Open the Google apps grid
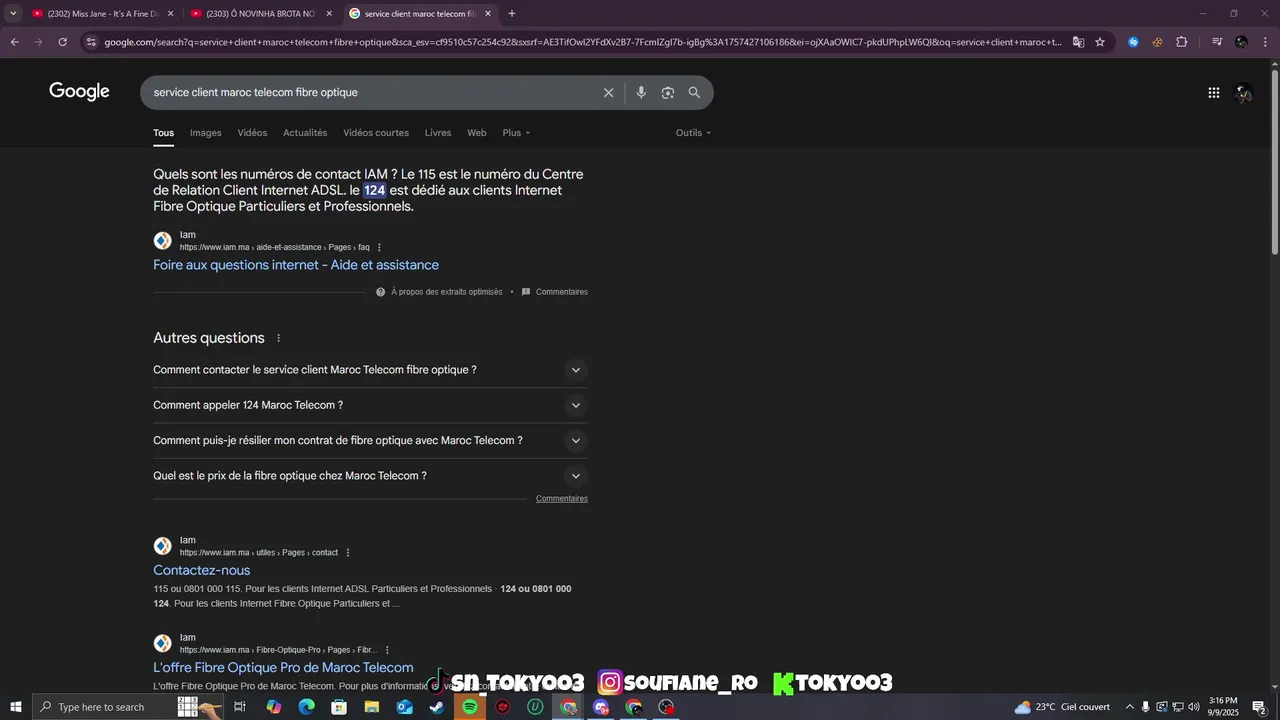Screen dimensions: 1280x720 coord(1213,92)
